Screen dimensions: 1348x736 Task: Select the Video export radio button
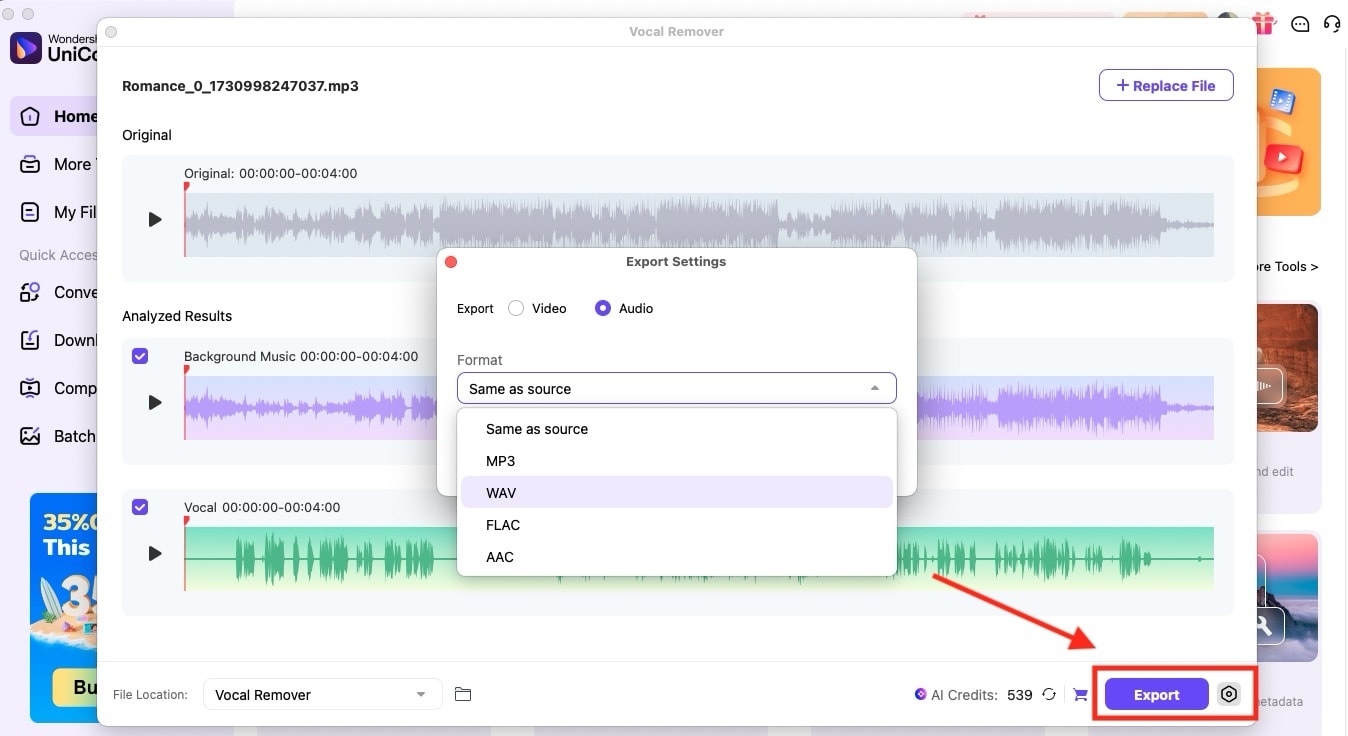pos(516,308)
